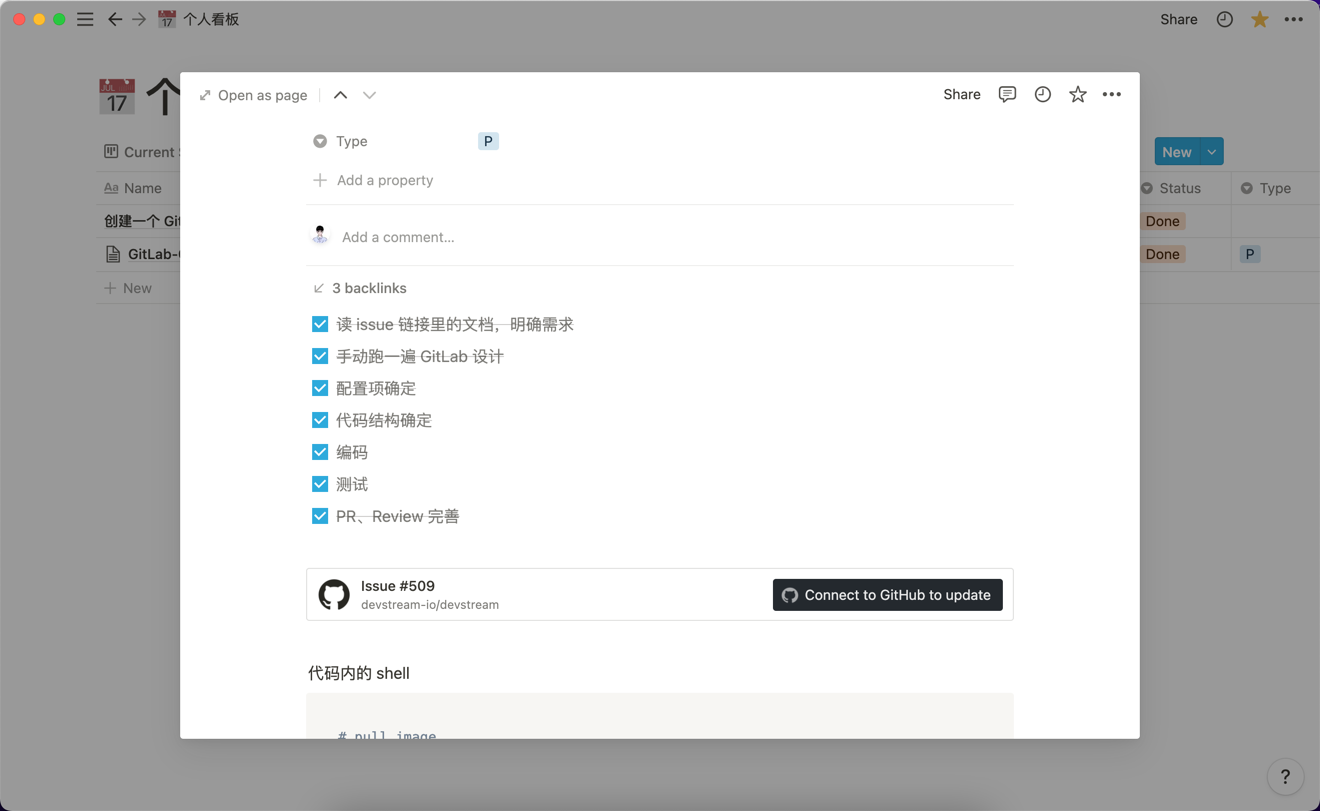Viewport: 1320px width, 811px height.
Task: Uncheck the 配置项确定 checkbox
Action: pyautogui.click(x=320, y=388)
